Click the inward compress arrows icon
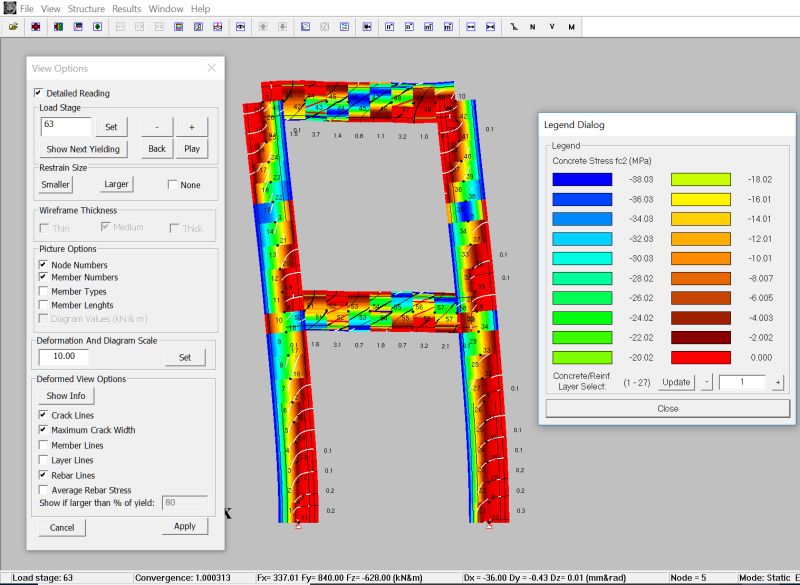This screenshot has width=800, height=585. pyautogui.click(x=490, y=27)
